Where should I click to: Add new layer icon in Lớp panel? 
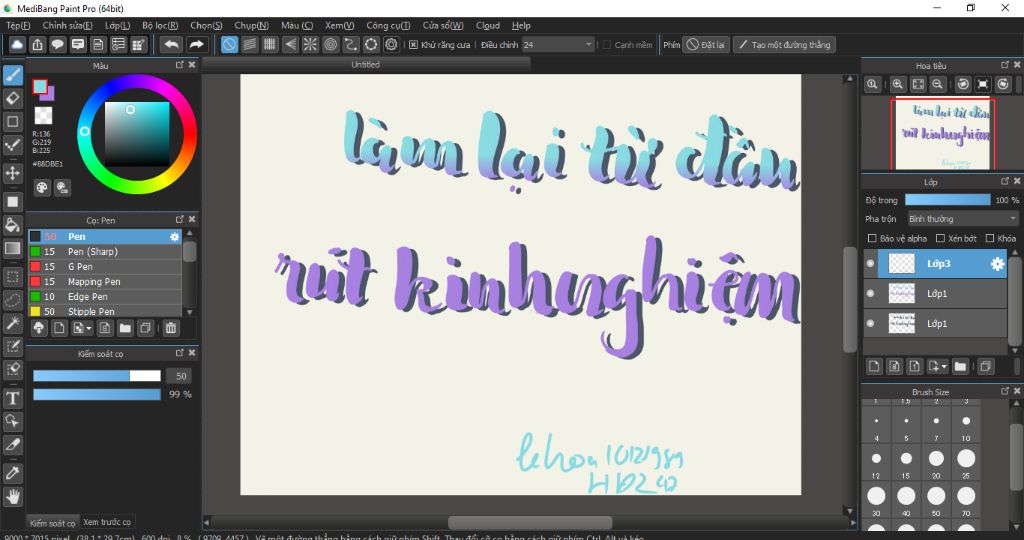874,366
